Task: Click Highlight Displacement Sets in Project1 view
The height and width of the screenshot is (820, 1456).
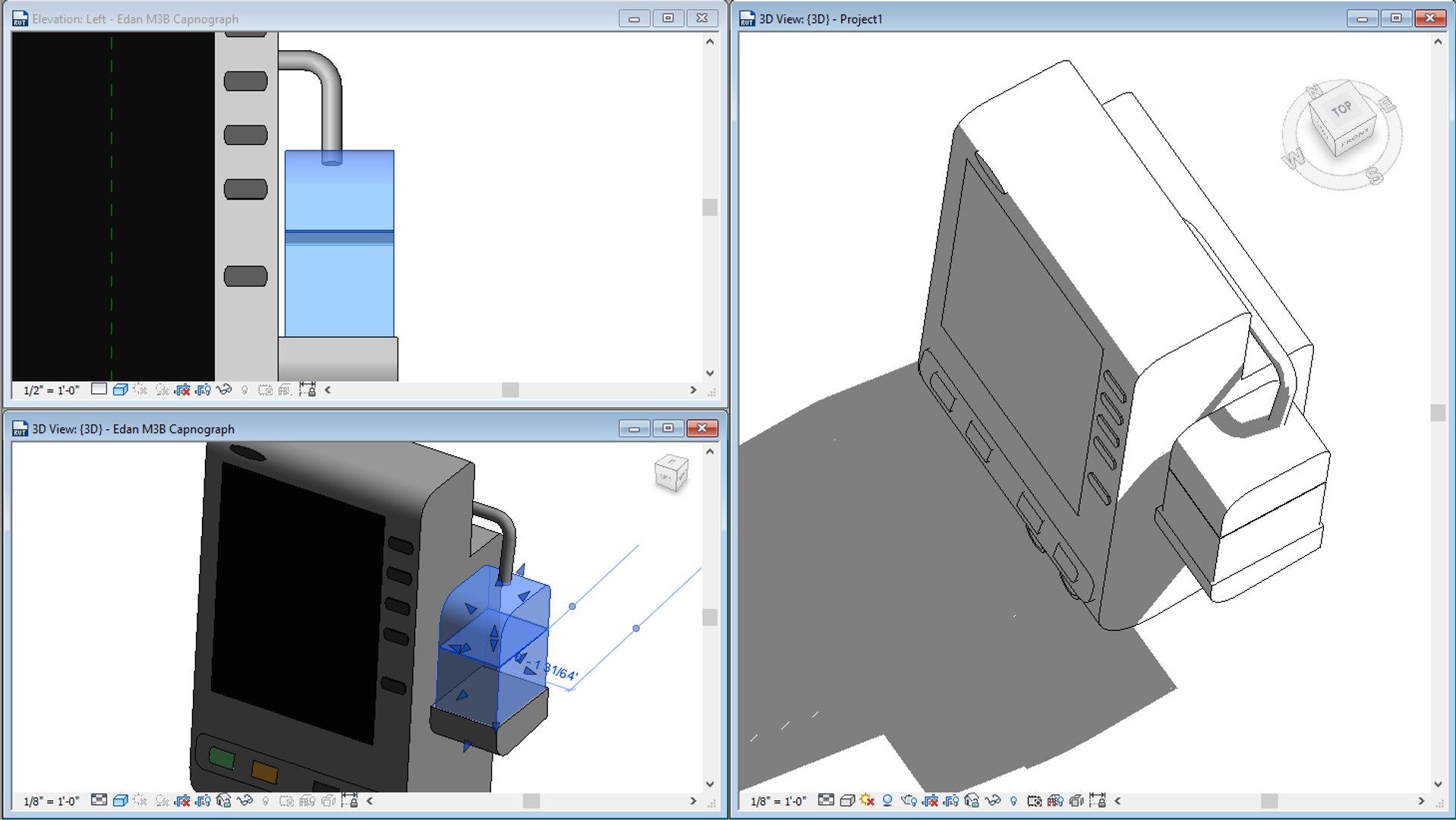Action: [1076, 800]
